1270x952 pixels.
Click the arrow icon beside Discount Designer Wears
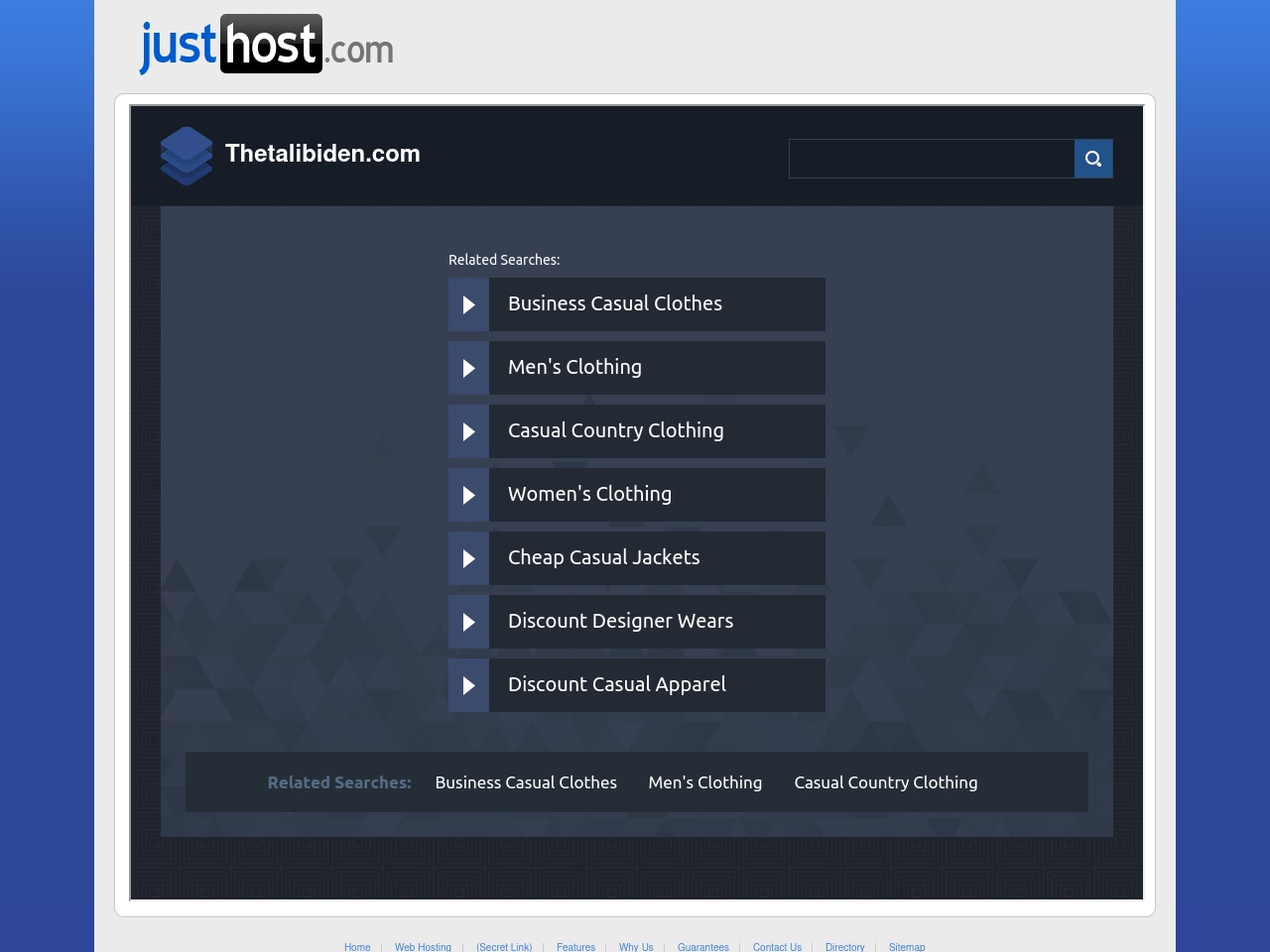tap(468, 622)
